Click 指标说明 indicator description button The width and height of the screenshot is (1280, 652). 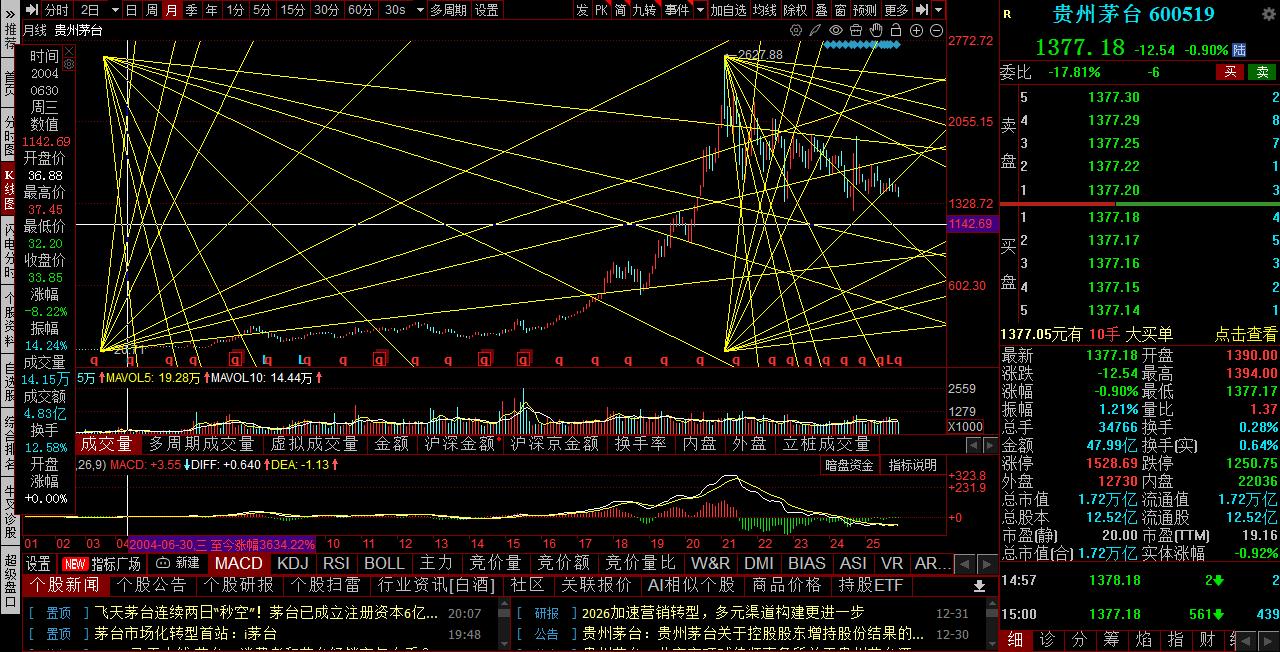(912, 465)
